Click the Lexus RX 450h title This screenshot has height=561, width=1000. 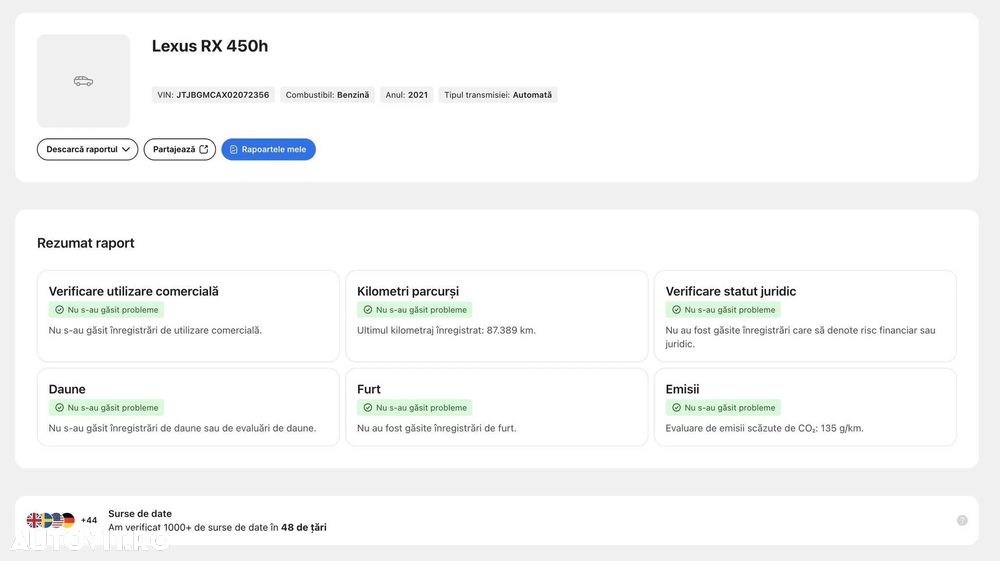(x=210, y=46)
